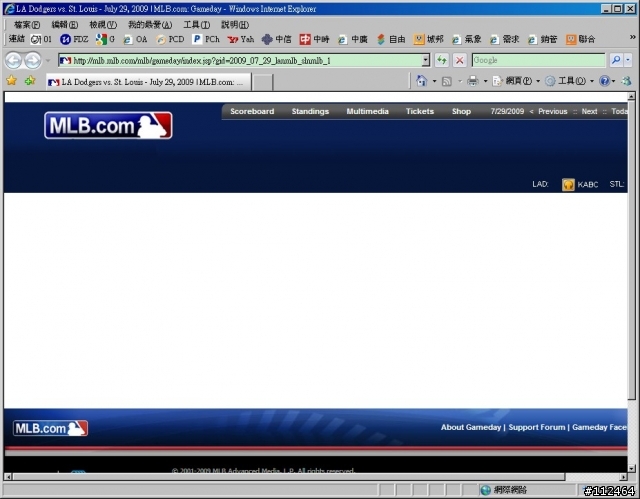Click the footer MLB.com logo
Image resolution: width=640 pixels, height=499 pixels.
click(51, 428)
